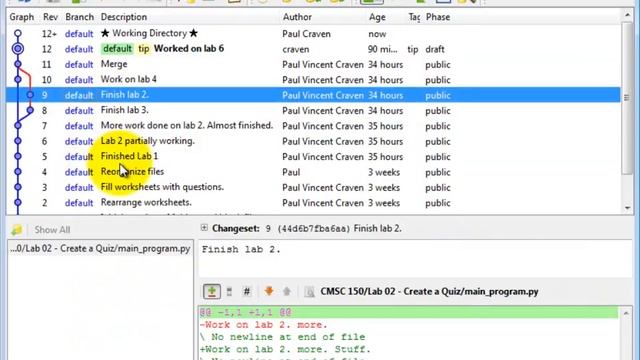
Task: Click the yellow 'tip' tag label in revision 12 description
Action: coord(144,49)
